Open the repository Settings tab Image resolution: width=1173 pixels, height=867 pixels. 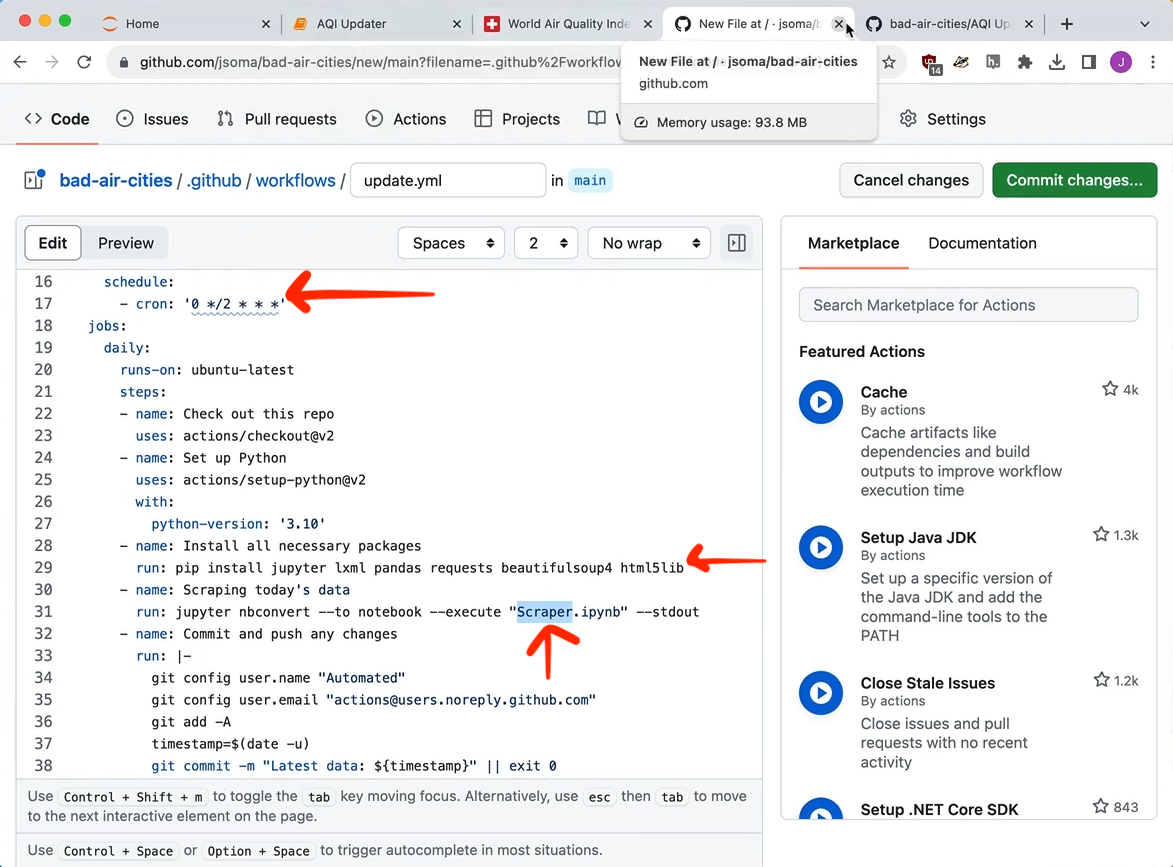pyautogui.click(x=943, y=119)
